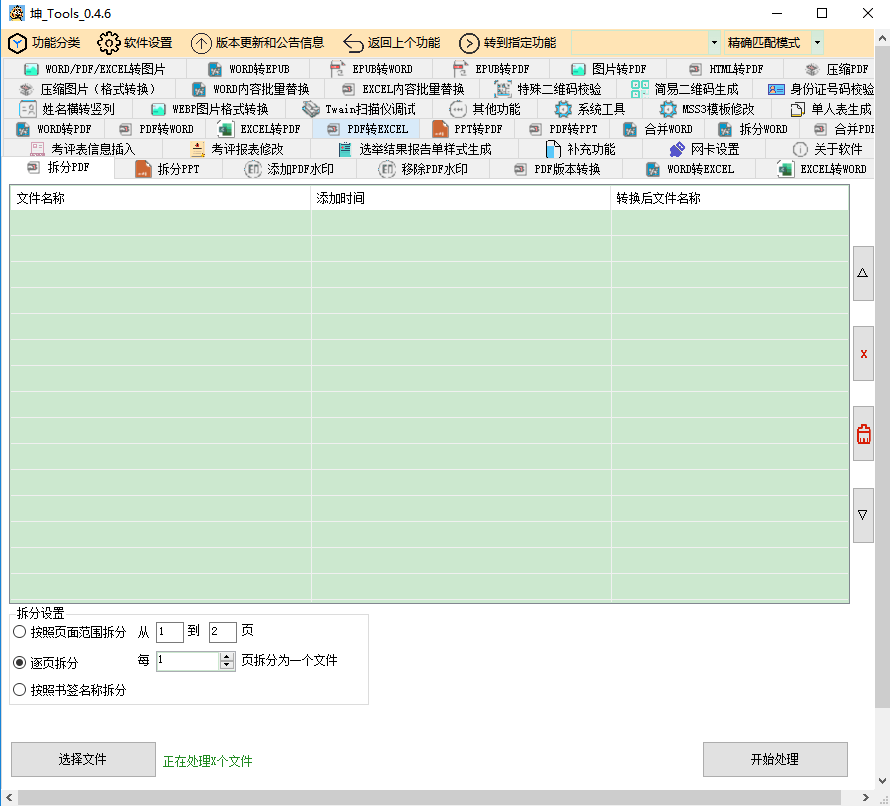Screen dimensions: 890x806
Task: Click the down triangle to move file down
Action: coord(862,514)
